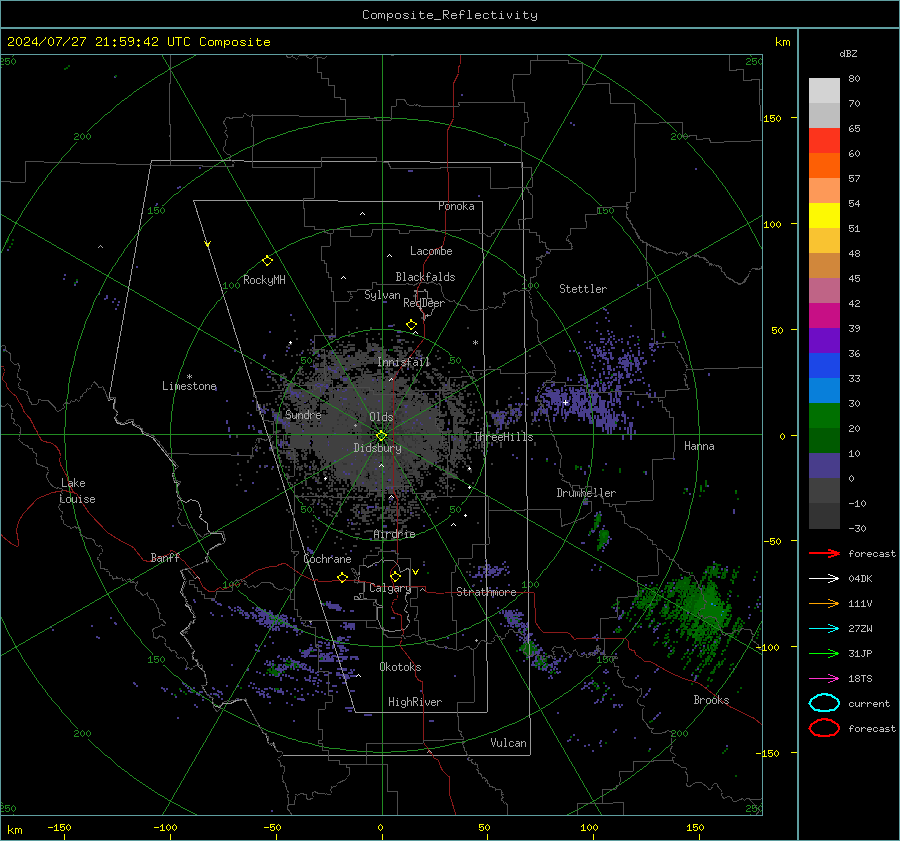Click the Okotoks town label
This screenshot has width=900, height=841.
pyautogui.click(x=400, y=667)
